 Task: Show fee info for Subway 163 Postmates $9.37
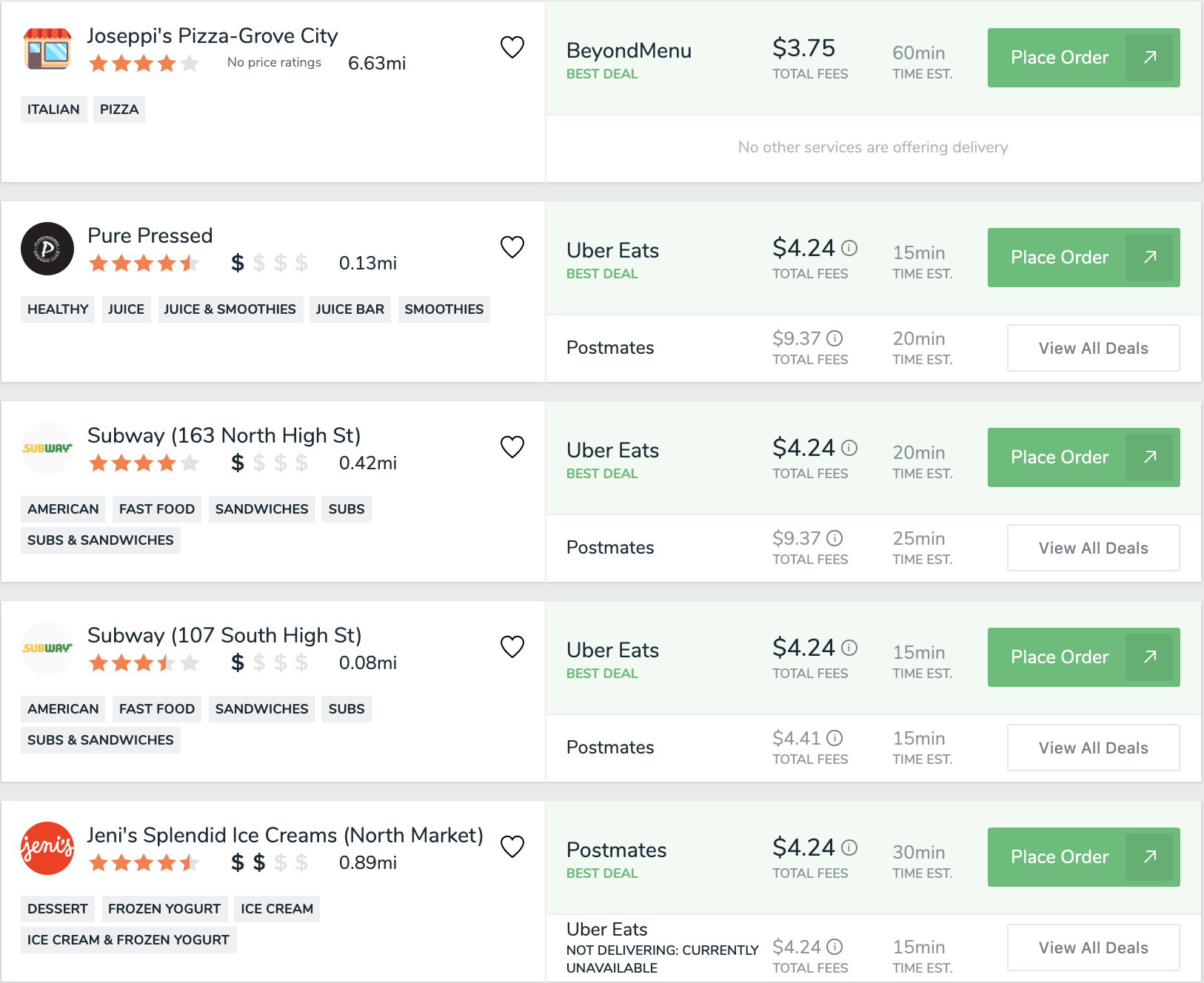(835, 538)
